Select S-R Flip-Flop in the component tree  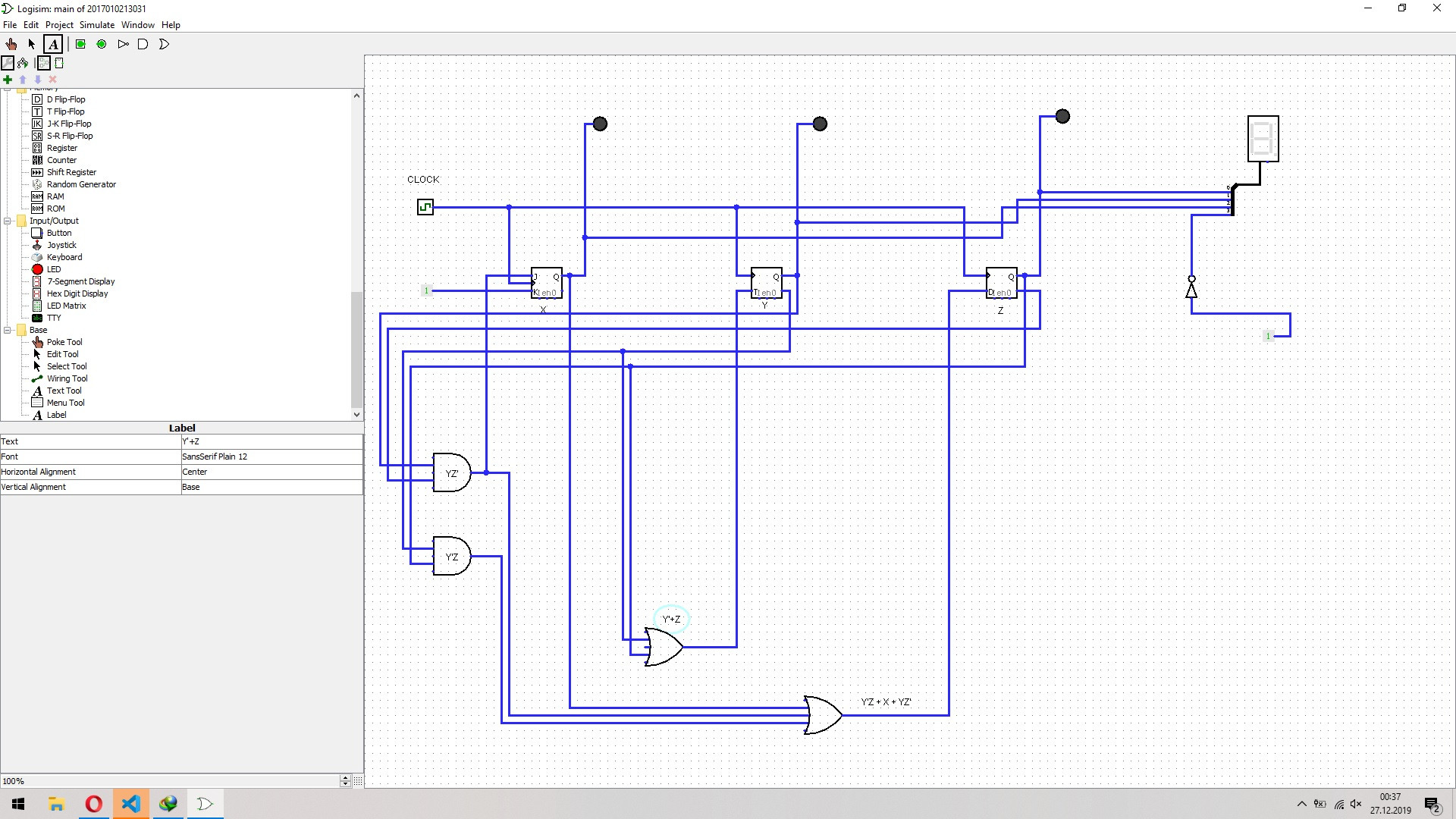coord(70,136)
